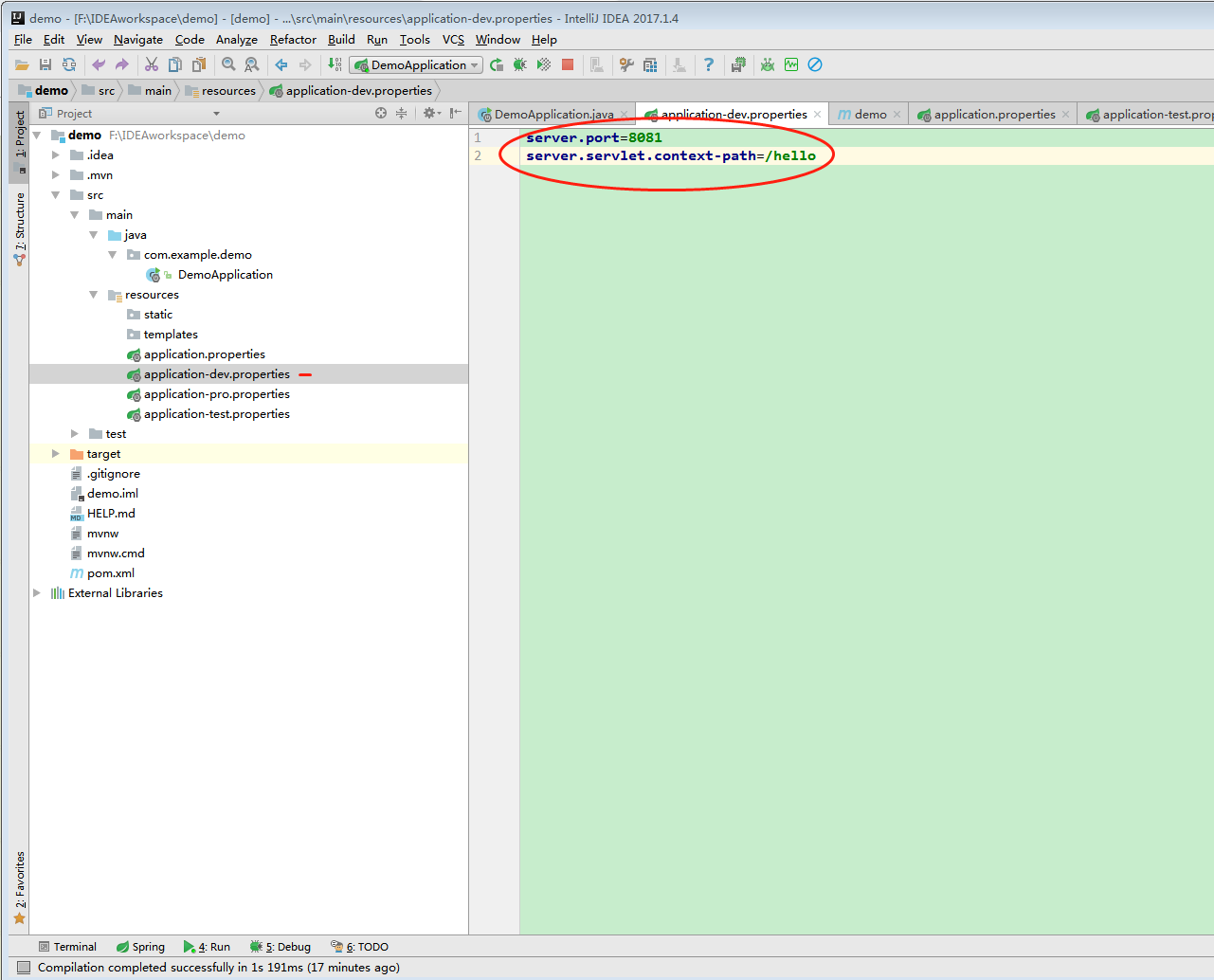The width and height of the screenshot is (1214, 980).
Task: Click the Undo arrow icon
Action: point(99,65)
